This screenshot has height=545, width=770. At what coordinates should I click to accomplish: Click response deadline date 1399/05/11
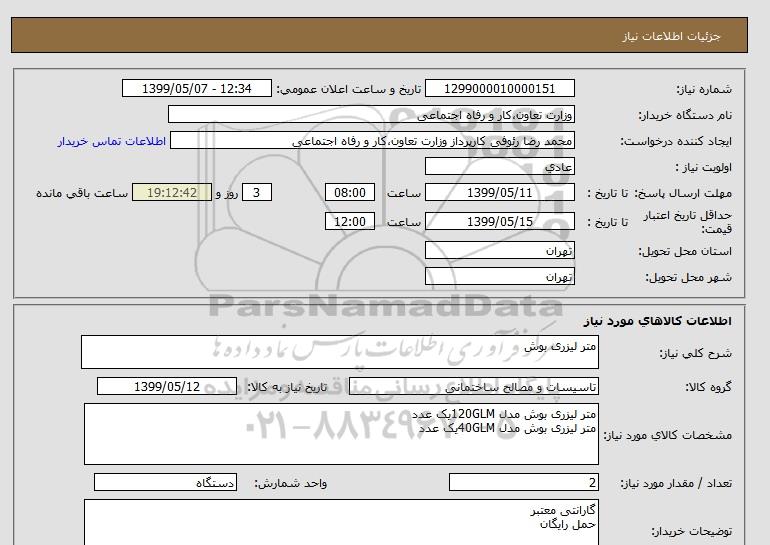(x=499, y=192)
